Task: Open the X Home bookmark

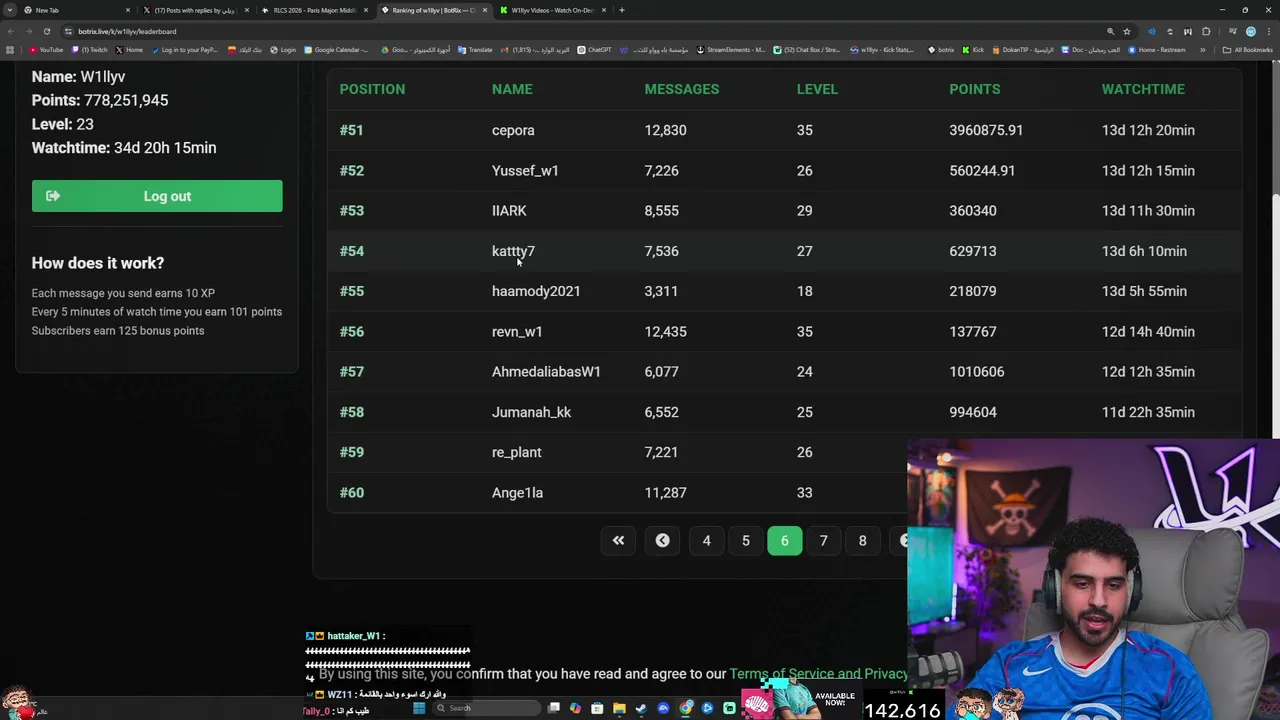Action: pyautogui.click(x=129, y=49)
